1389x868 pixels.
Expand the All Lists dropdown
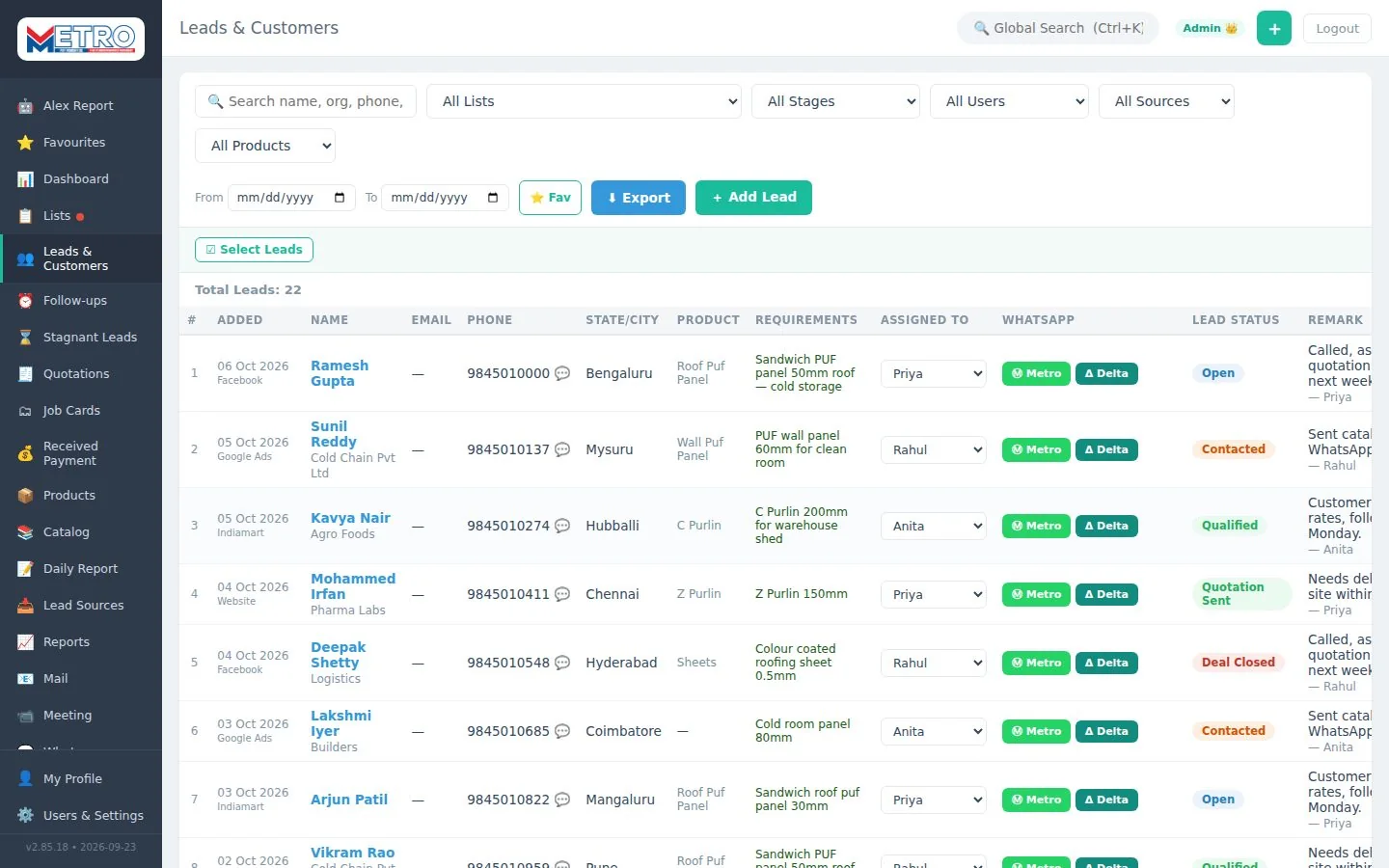[584, 101]
